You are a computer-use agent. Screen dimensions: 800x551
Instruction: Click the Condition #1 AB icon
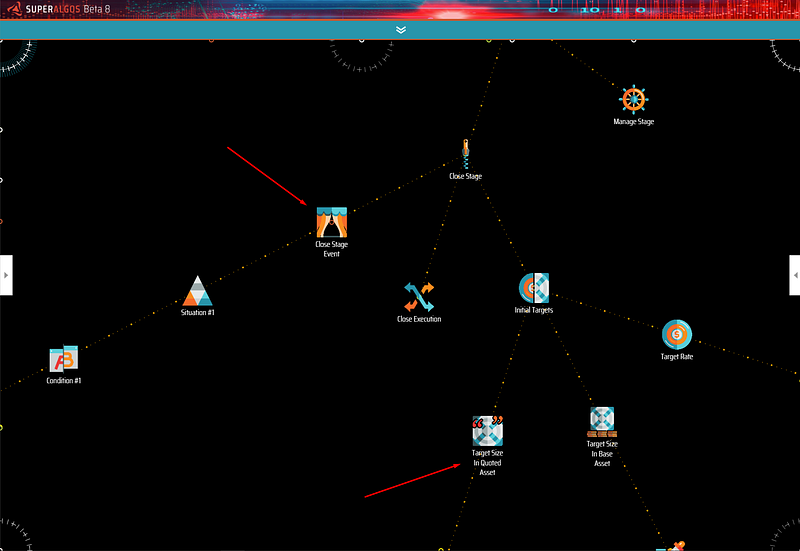click(64, 359)
